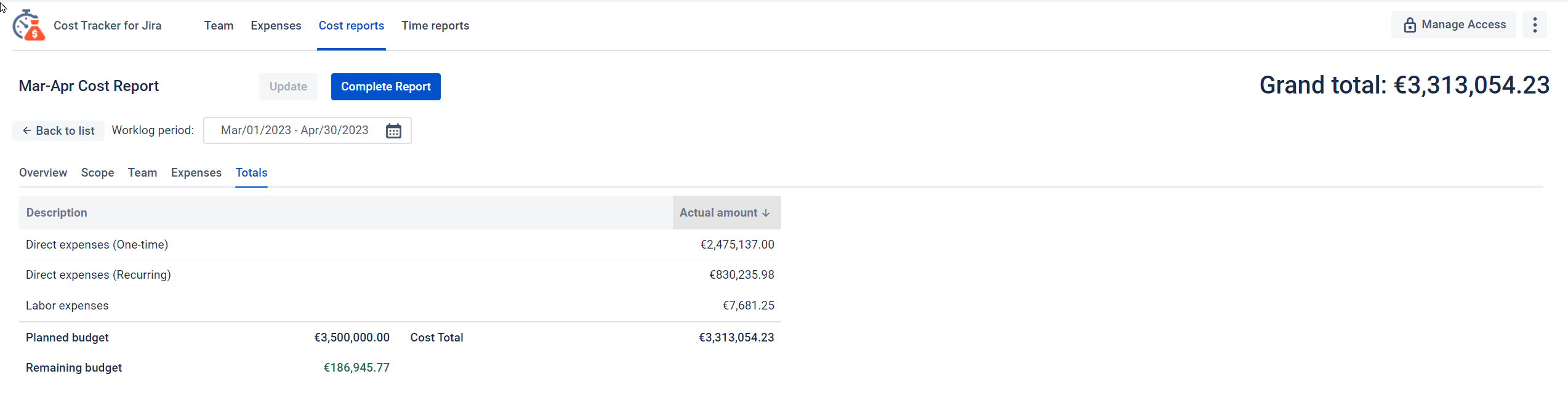Click the mouse cursor pointer icon area
This screenshot has width=1568, height=403.
point(3,9)
